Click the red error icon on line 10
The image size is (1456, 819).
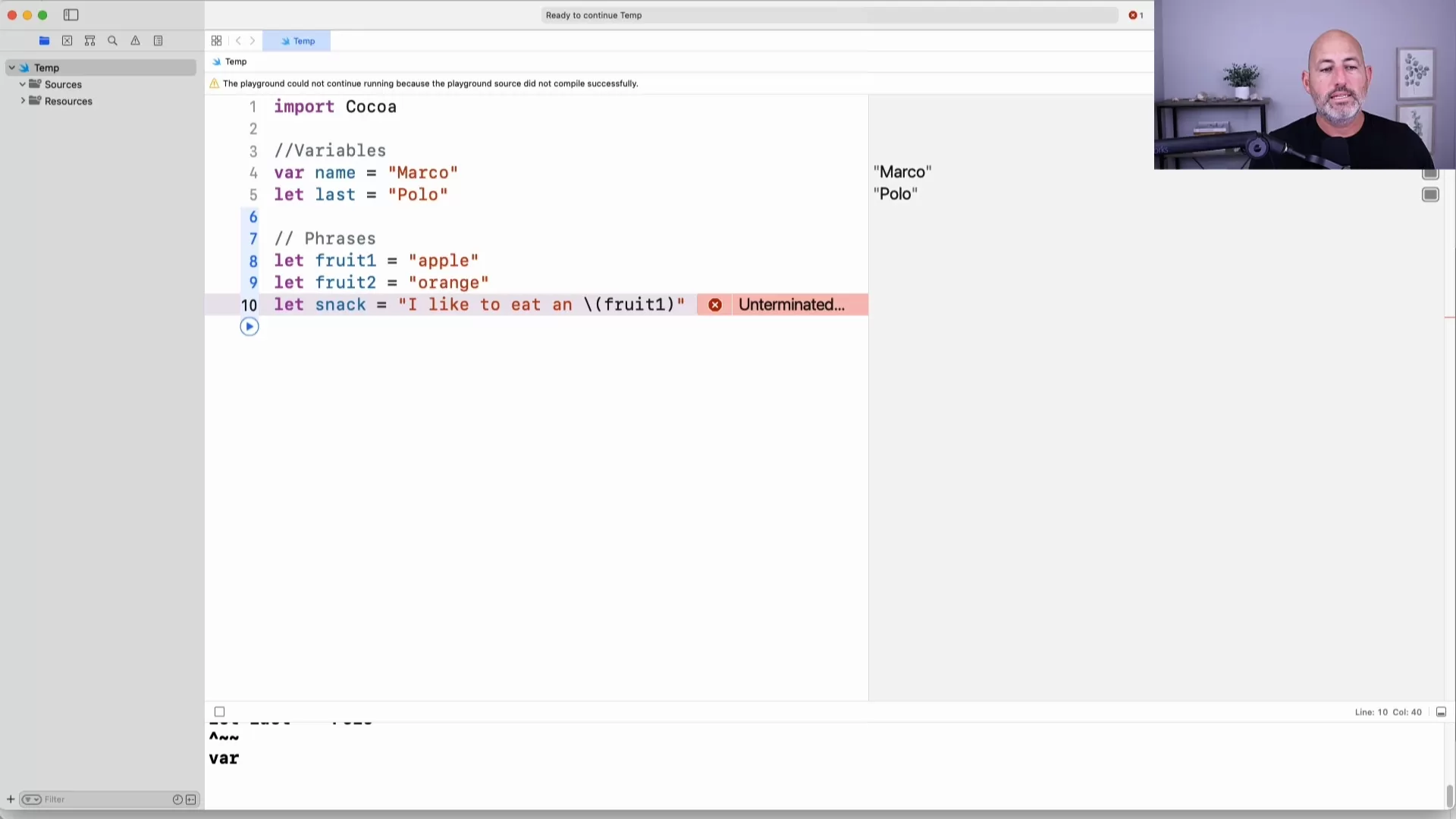point(715,305)
